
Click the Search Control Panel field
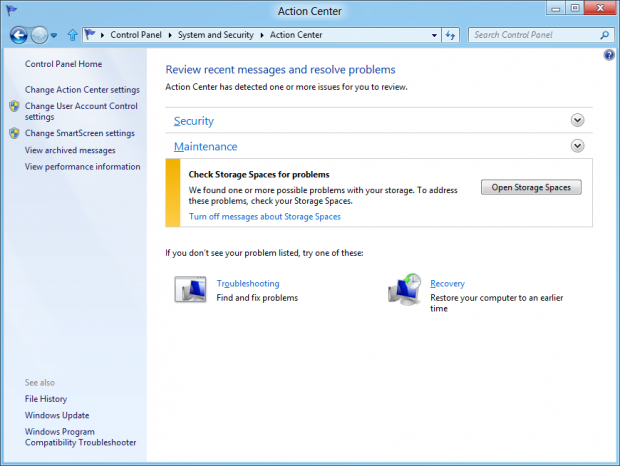click(x=535, y=35)
